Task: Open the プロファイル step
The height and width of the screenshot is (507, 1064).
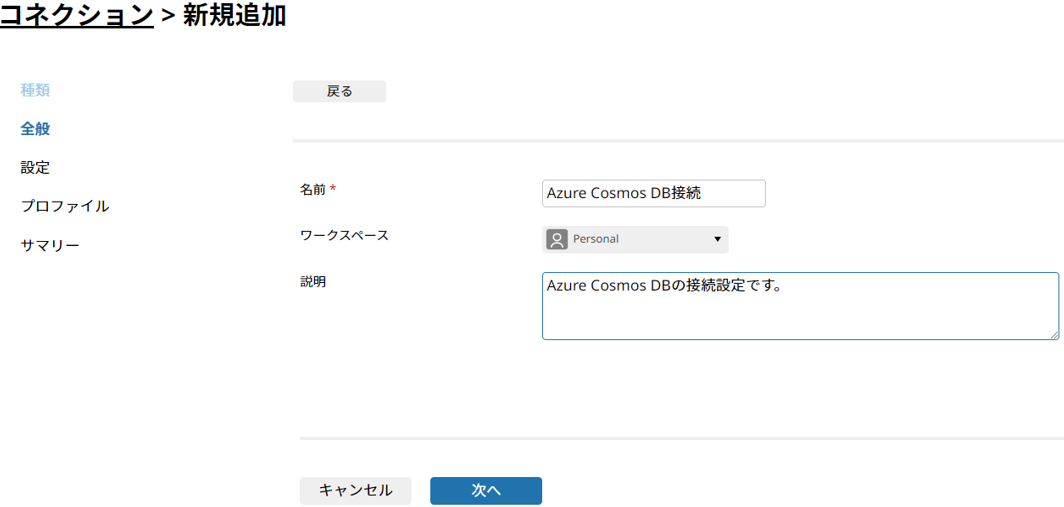Action: (65, 206)
